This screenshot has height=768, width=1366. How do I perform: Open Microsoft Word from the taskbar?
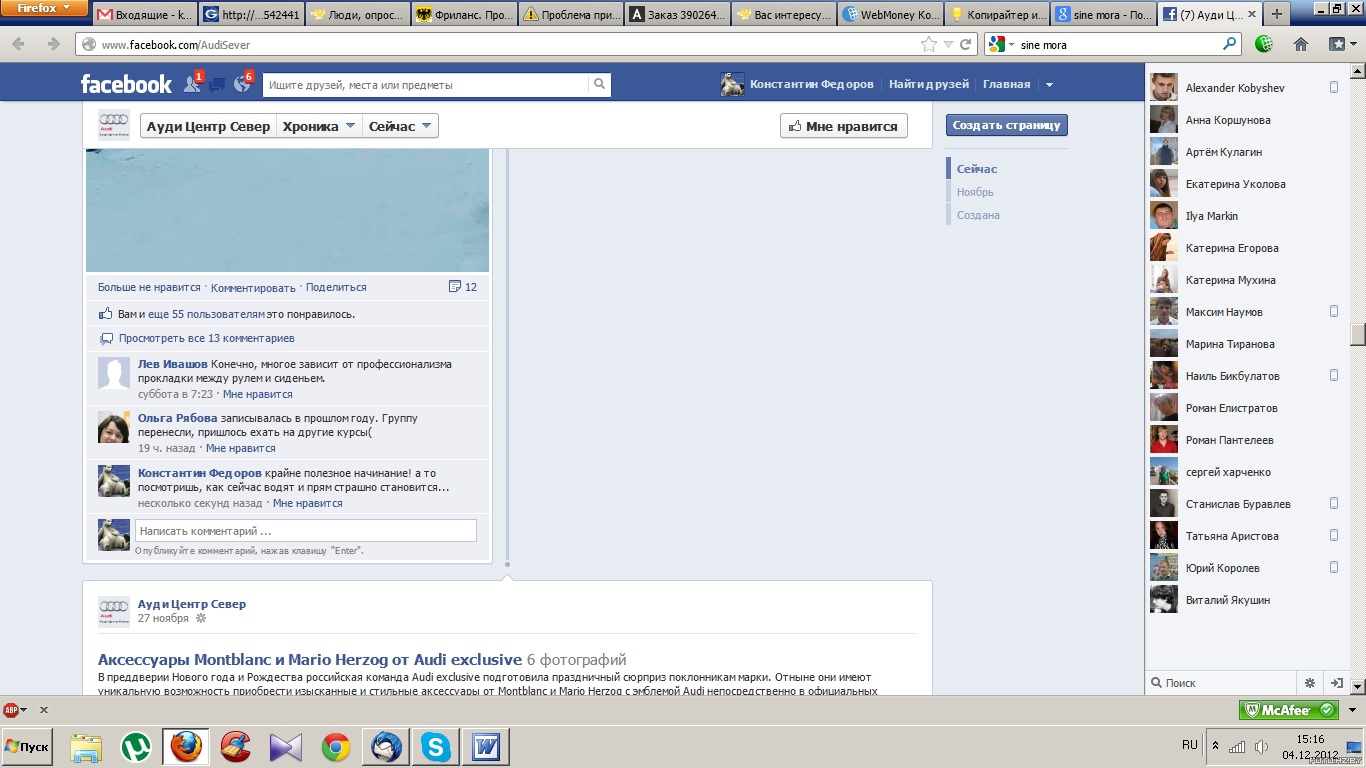tap(486, 747)
